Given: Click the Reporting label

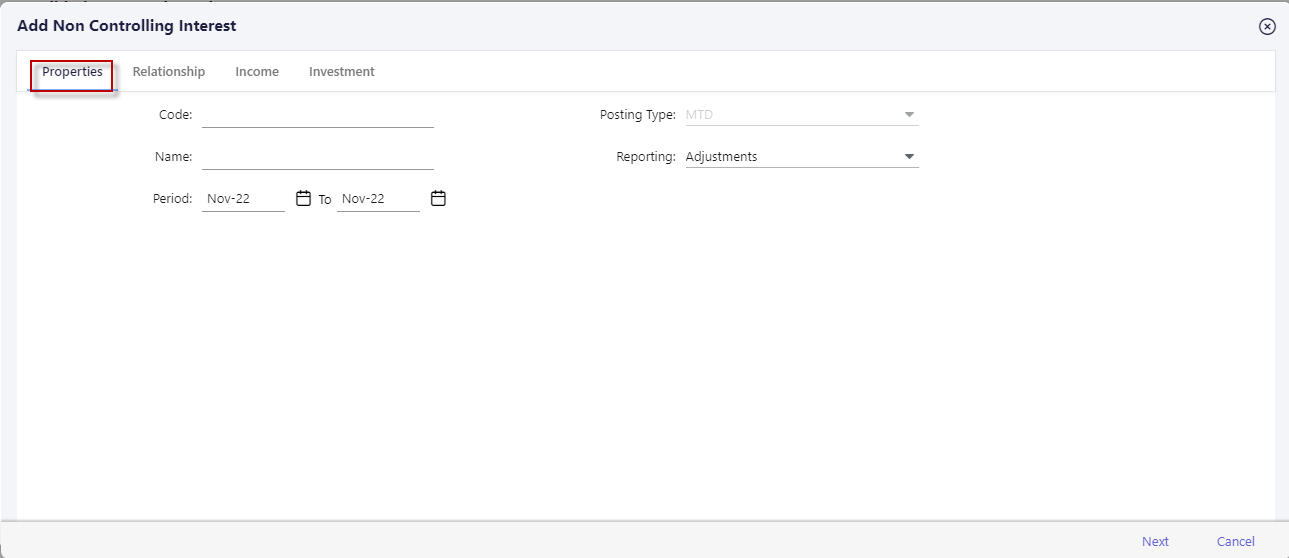Looking at the screenshot, I should [646, 157].
